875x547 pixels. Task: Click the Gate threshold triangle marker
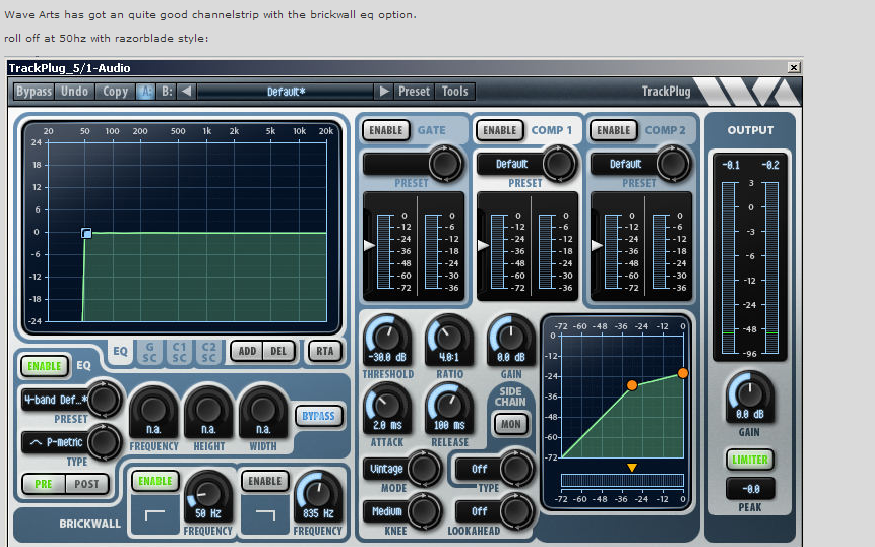coord(369,245)
